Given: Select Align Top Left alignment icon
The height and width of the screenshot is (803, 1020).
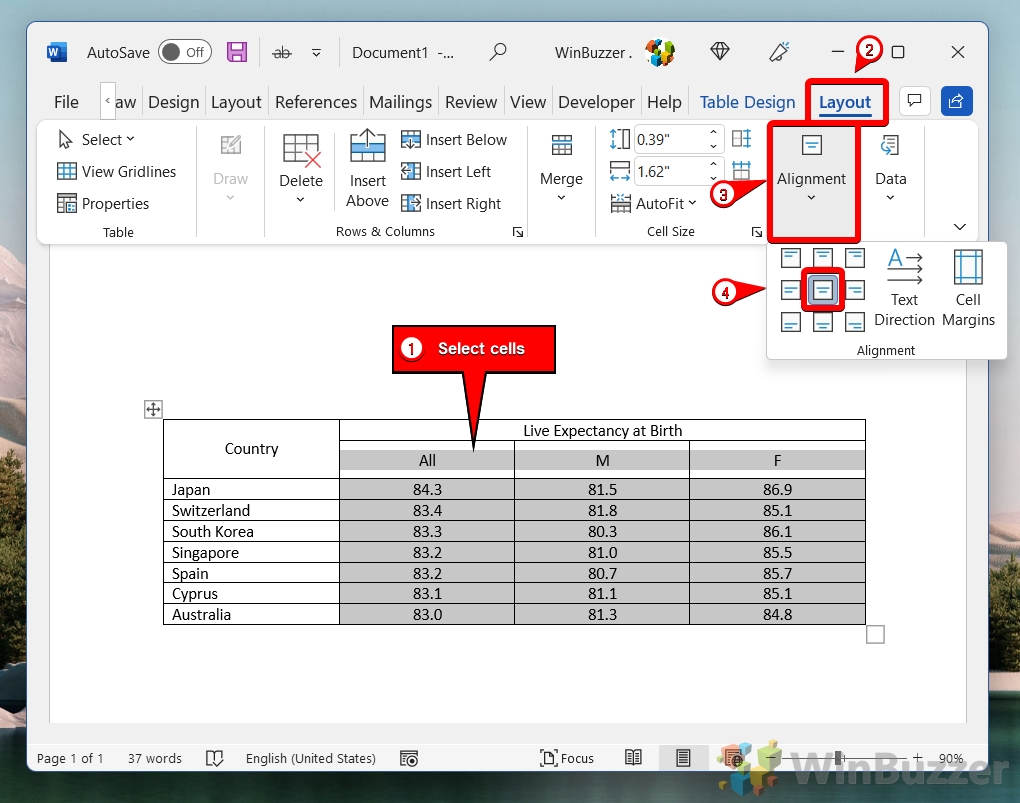Looking at the screenshot, I should (791, 259).
